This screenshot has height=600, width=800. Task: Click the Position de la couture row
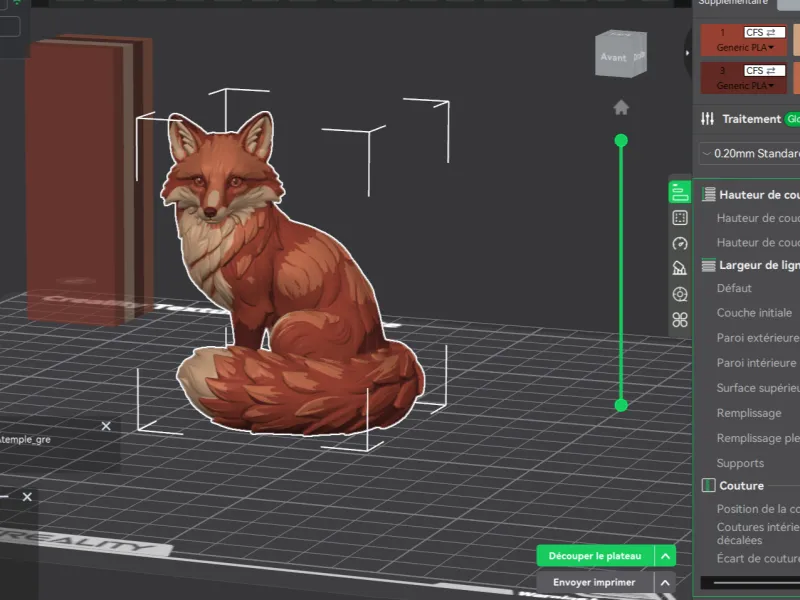tap(758, 509)
